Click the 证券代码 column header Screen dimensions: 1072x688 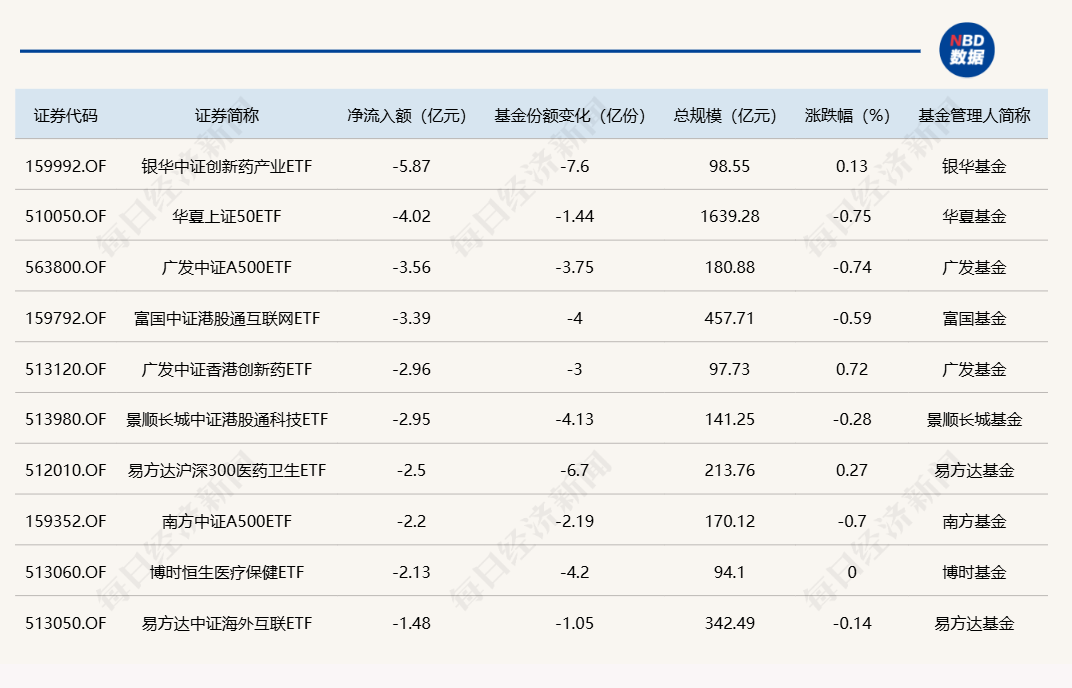click(66, 115)
